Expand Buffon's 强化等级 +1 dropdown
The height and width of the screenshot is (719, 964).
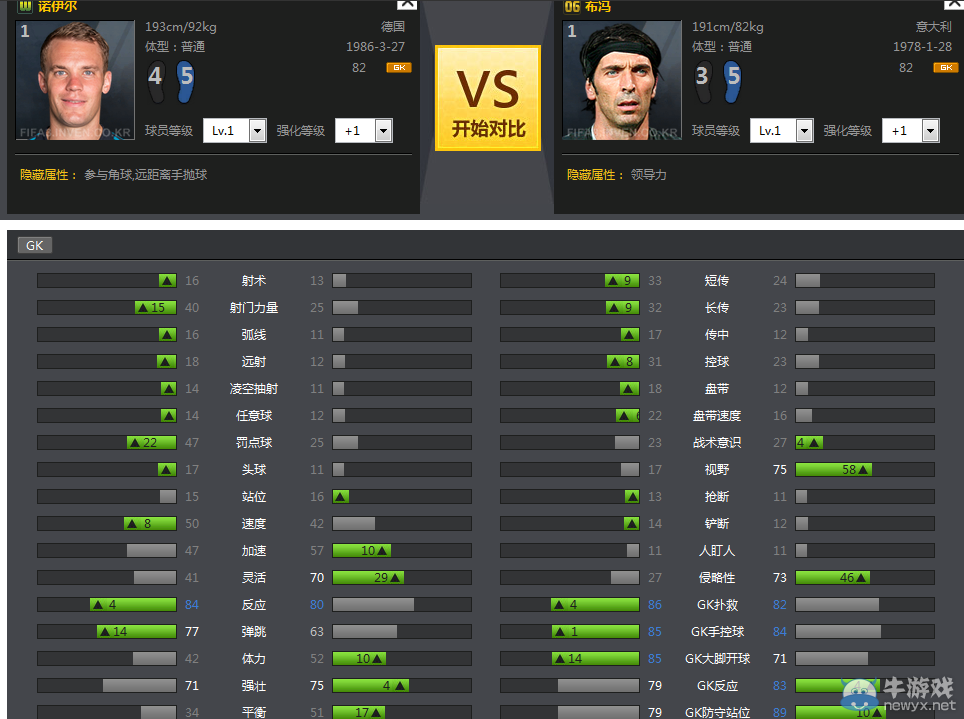[911, 130]
